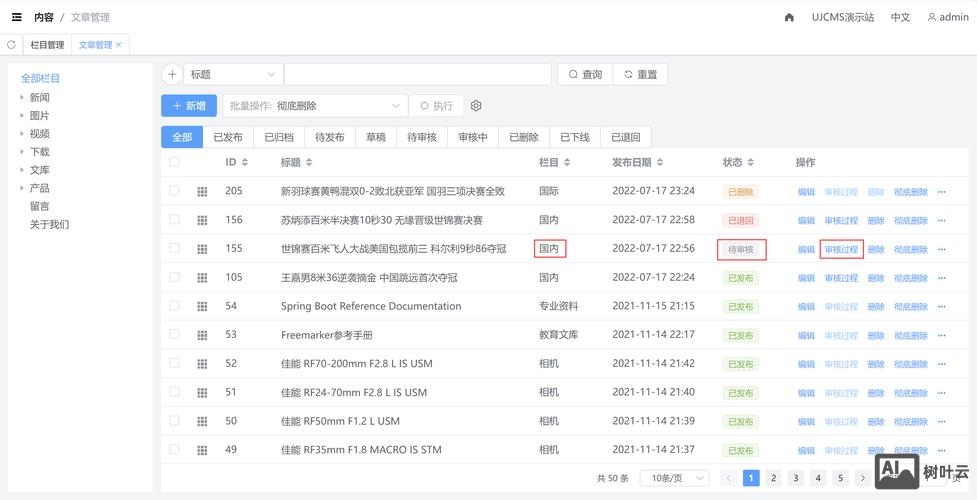The height and width of the screenshot is (500, 977).
Task: Click the drag handle icon for row 156
Action: click(202, 220)
